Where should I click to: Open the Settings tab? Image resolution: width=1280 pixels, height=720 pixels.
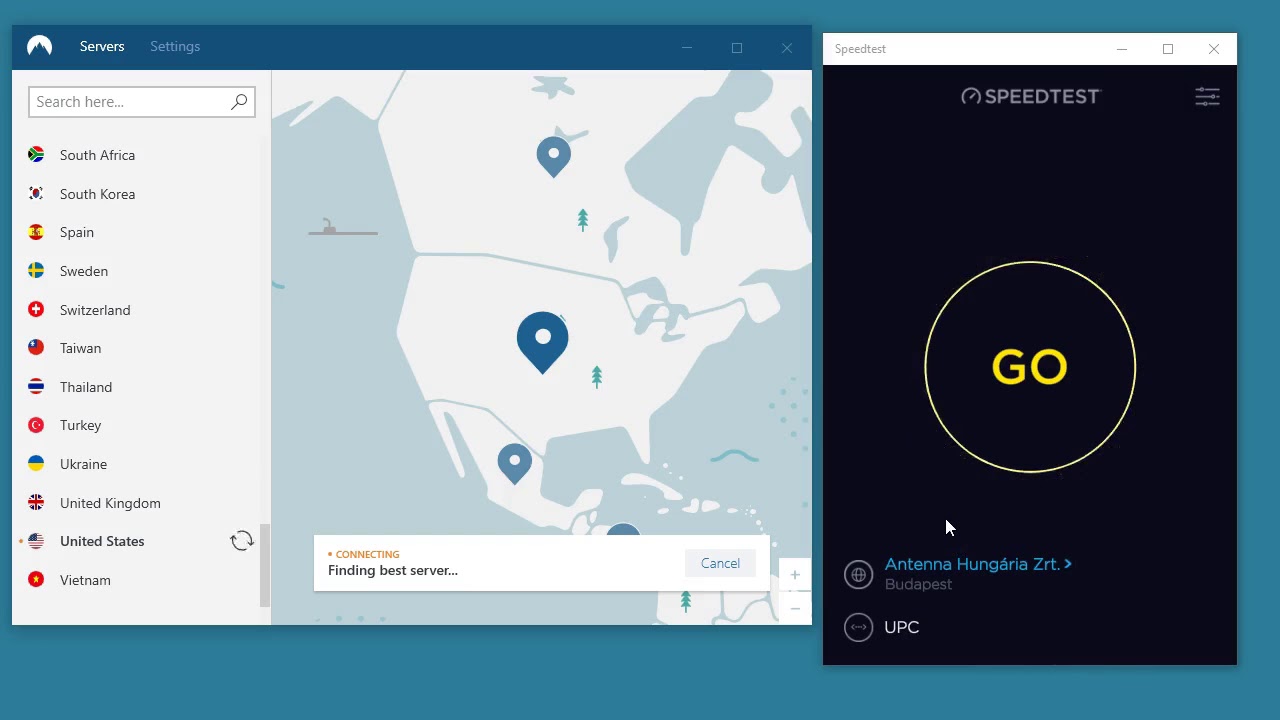tap(175, 46)
